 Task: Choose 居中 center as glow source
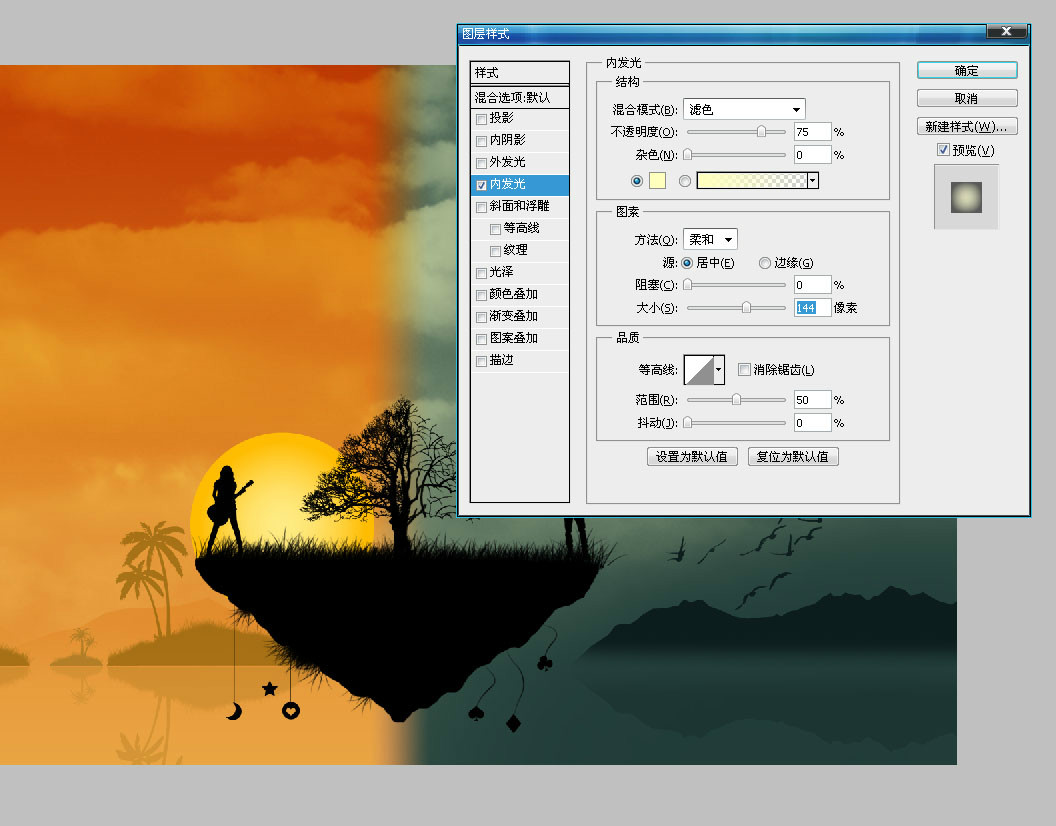tap(687, 263)
